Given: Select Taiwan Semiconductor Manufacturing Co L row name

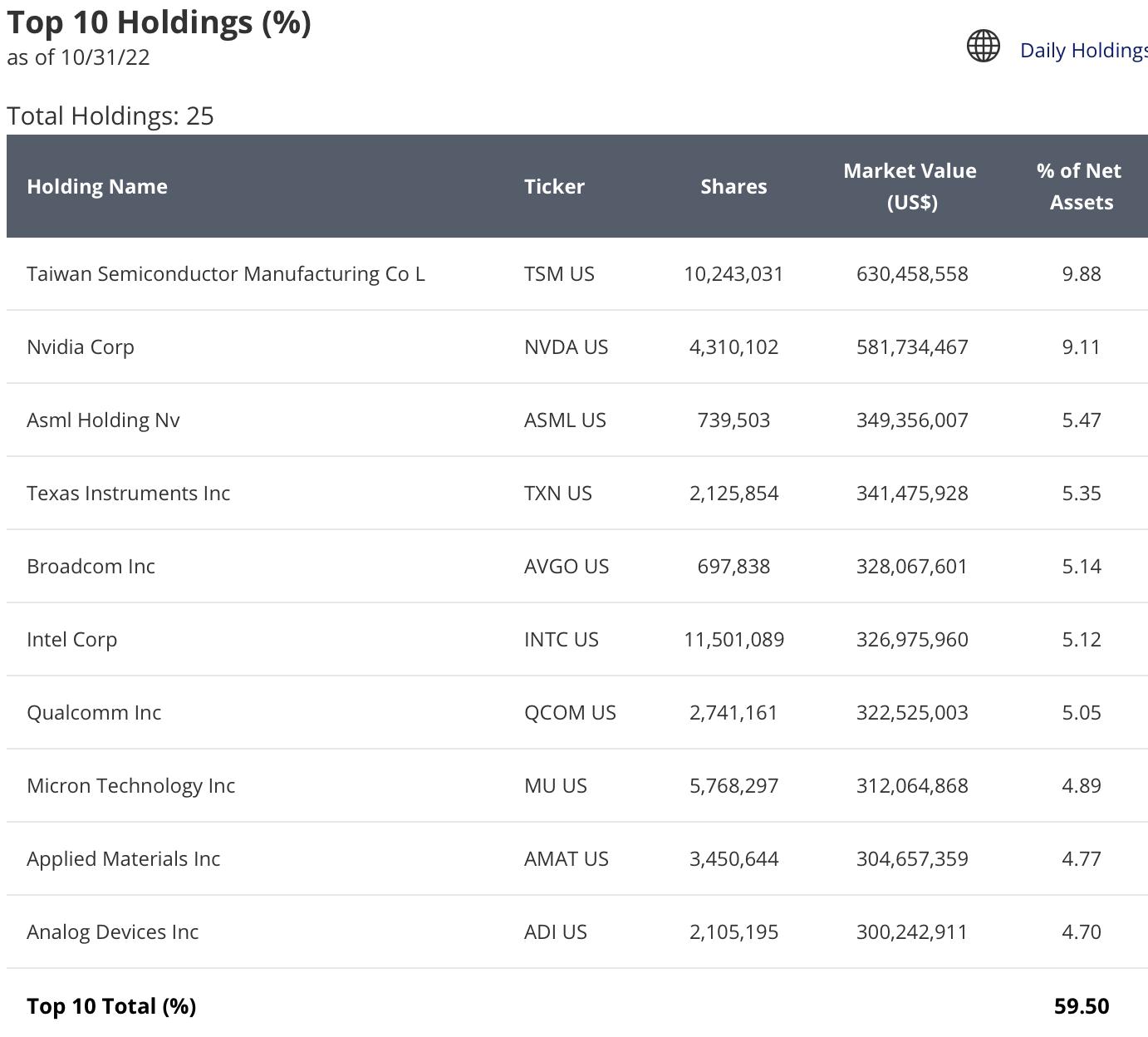Looking at the screenshot, I should tap(226, 274).
